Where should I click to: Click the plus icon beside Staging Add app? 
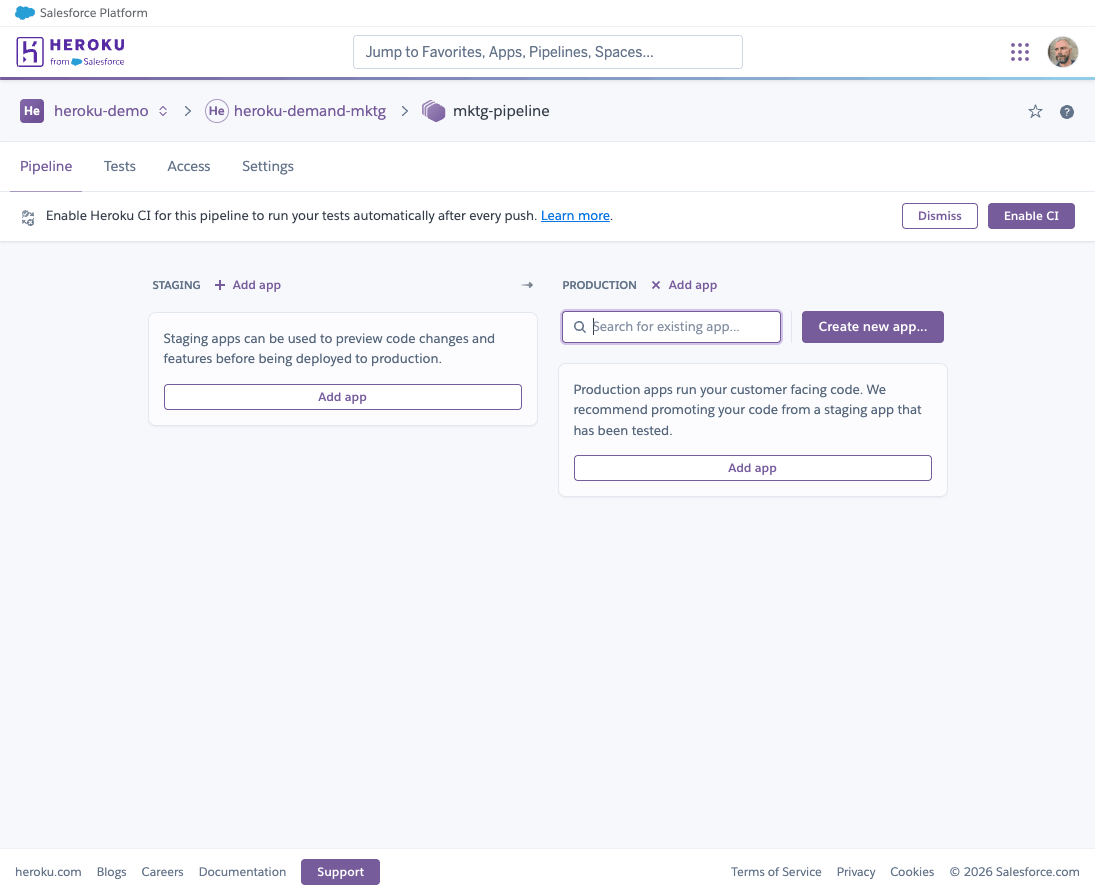[219, 285]
